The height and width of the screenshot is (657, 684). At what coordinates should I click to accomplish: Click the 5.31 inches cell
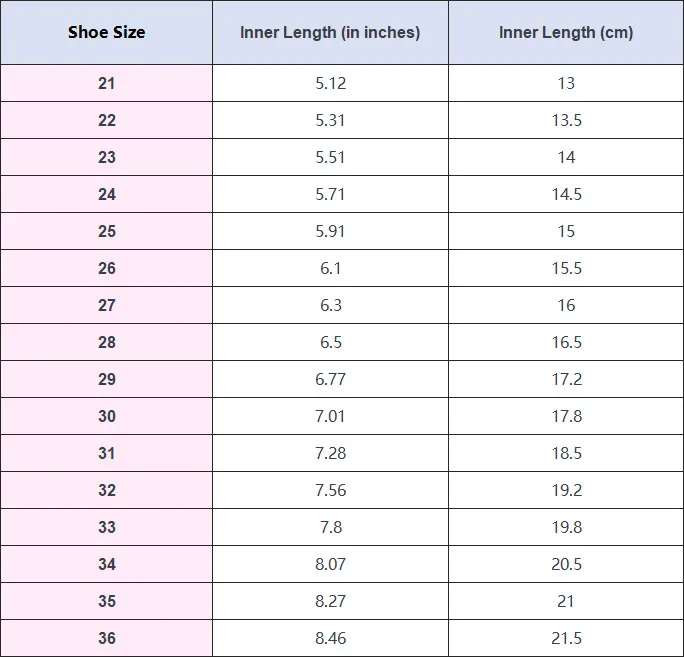pyautogui.click(x=330, y=120)
